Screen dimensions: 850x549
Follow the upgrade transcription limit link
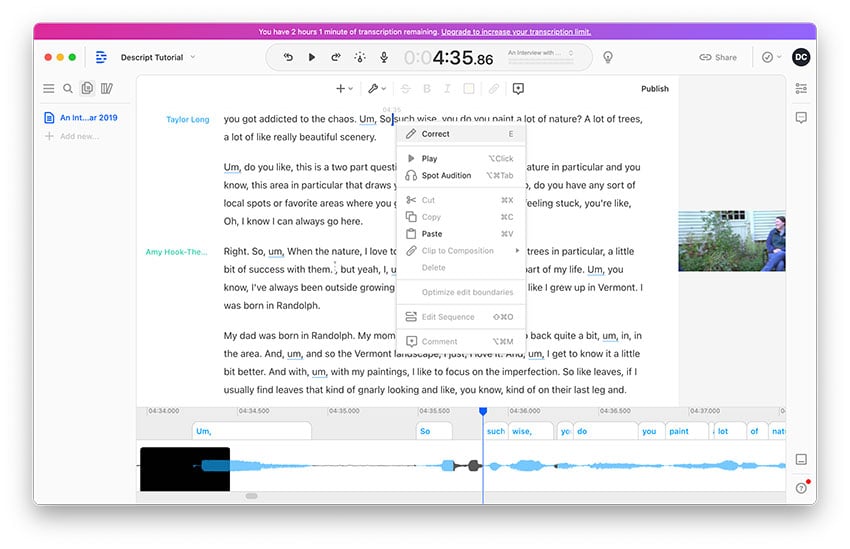[516, 31]
